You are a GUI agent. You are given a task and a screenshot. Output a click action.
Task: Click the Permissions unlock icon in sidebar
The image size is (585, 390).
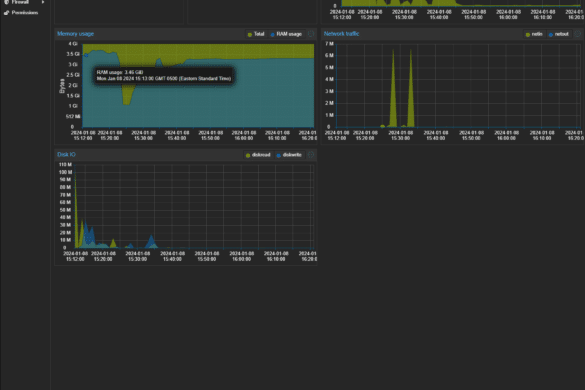pyautogui.click(x=6, y=13)
